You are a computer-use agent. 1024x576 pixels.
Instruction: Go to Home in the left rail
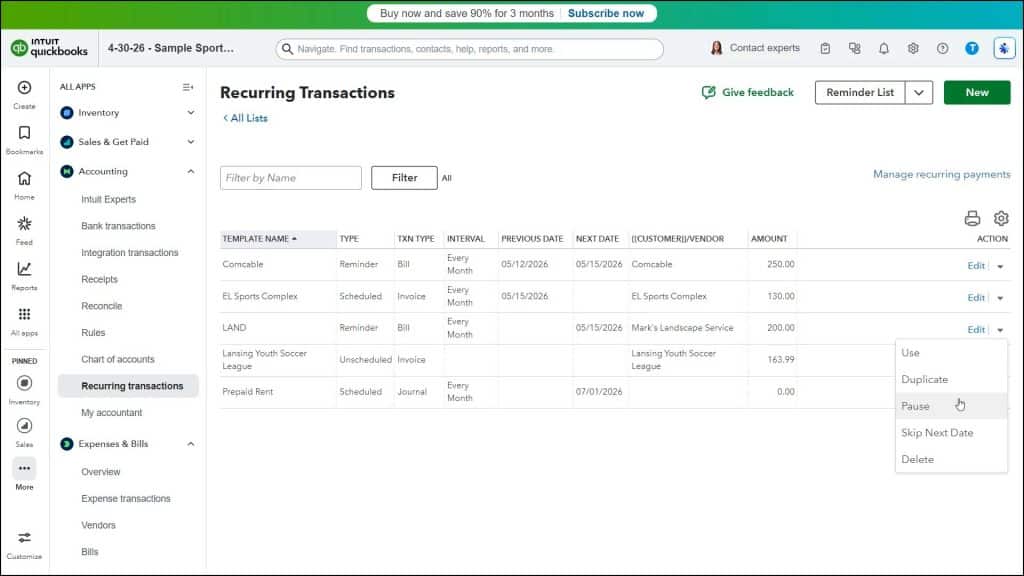24,178
